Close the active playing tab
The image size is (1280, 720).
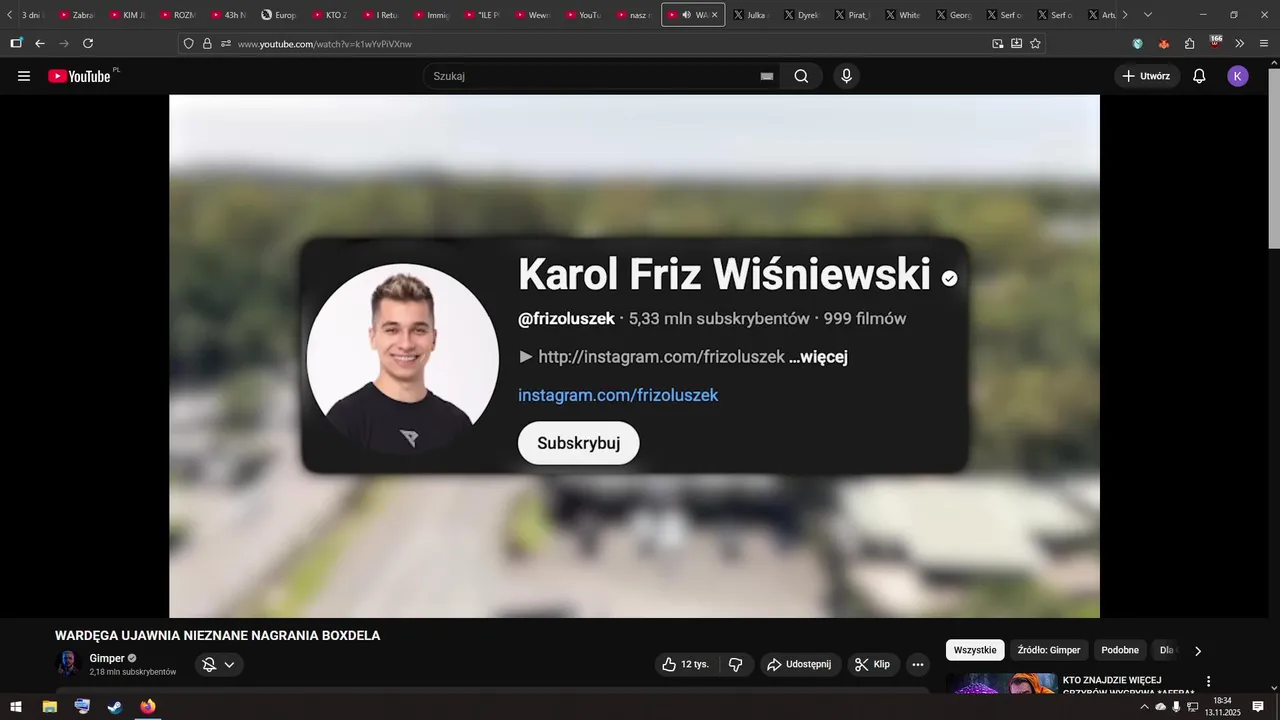(714, 15)
